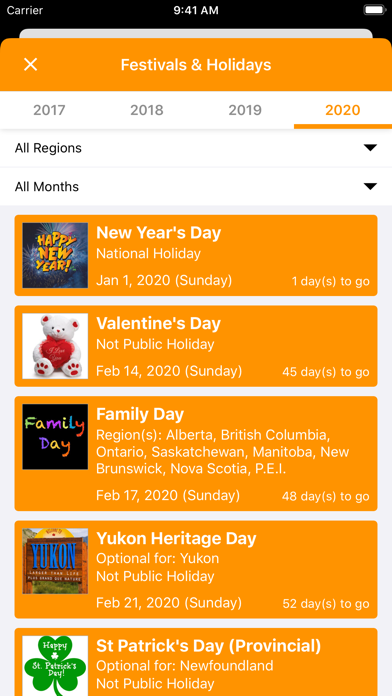392x696 pixels.
Task: Close the Festivals & Holidays panel
Action: [x=31, y=65]
